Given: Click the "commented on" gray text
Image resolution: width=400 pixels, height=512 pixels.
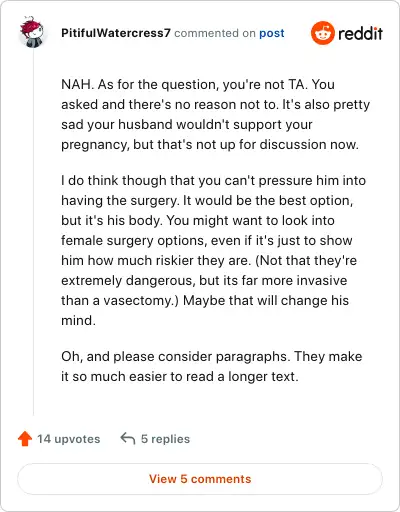Looking at the screenshot, I should (215, 33).
